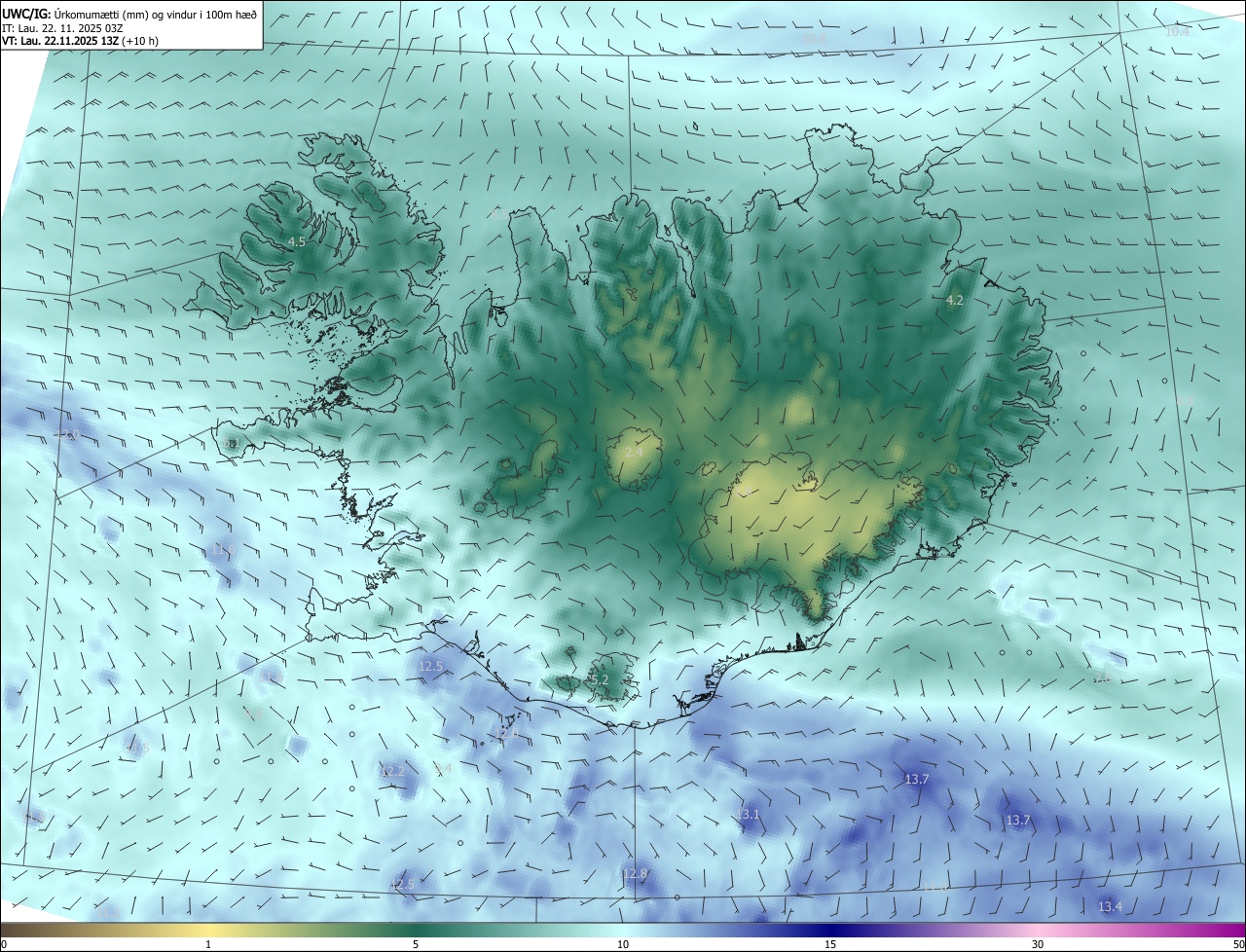The height and width of the screenshot is (952, 1246).
Task: Click the color bar tick label 0
Action: tap(4, 944)
